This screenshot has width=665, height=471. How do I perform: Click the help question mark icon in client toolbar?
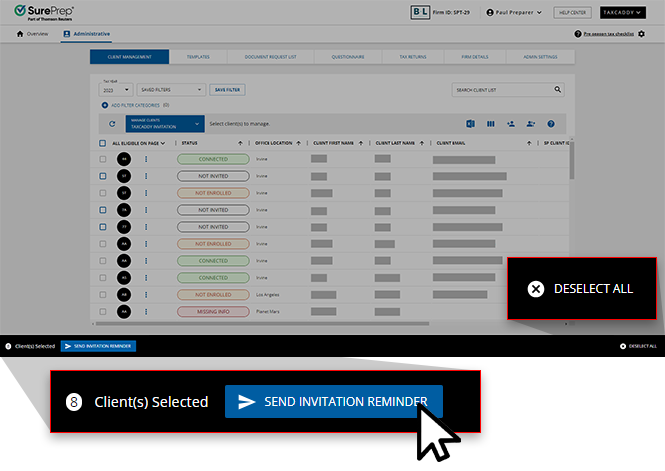coord(550,124)
